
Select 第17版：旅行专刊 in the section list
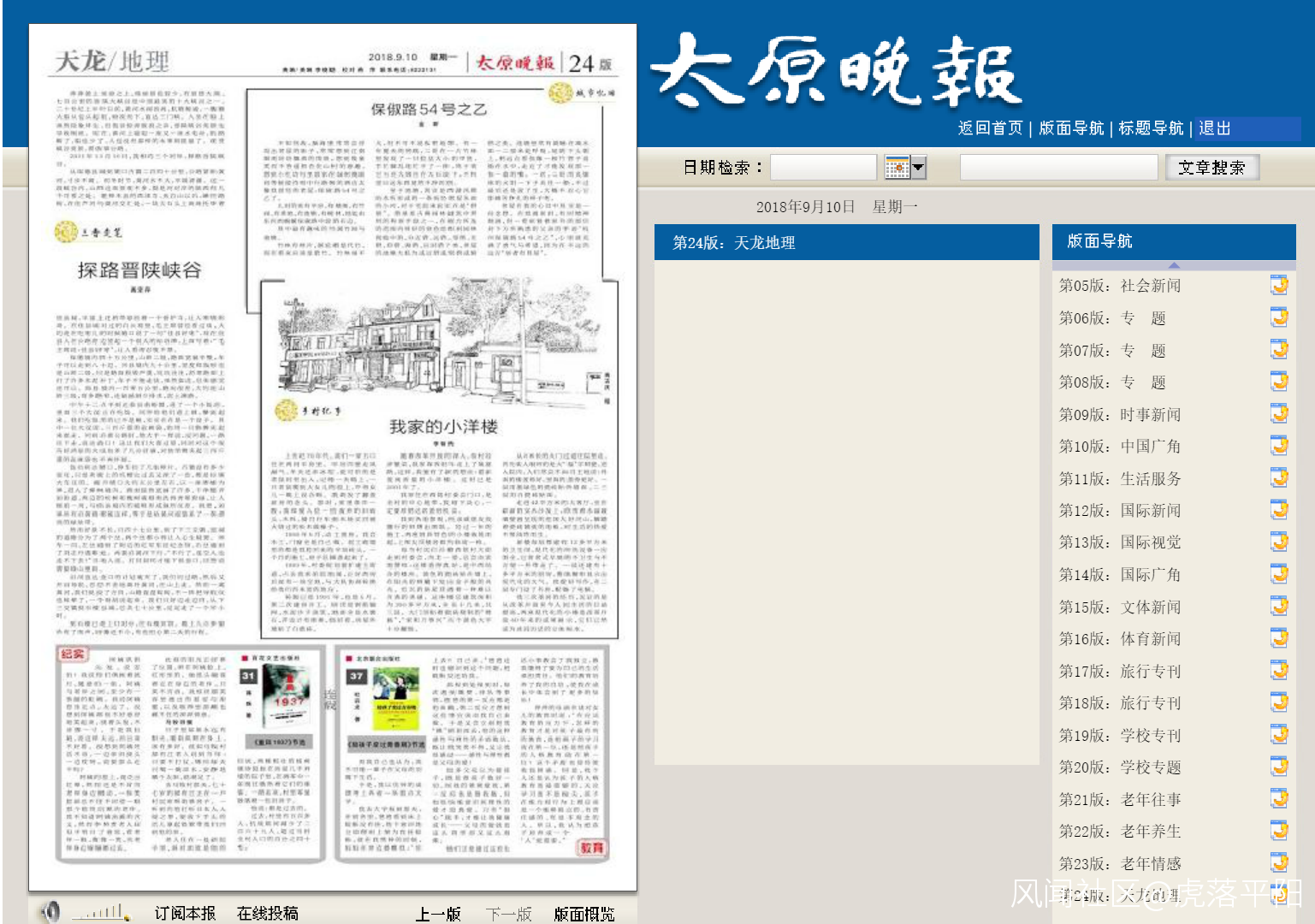click(1120, 671)
